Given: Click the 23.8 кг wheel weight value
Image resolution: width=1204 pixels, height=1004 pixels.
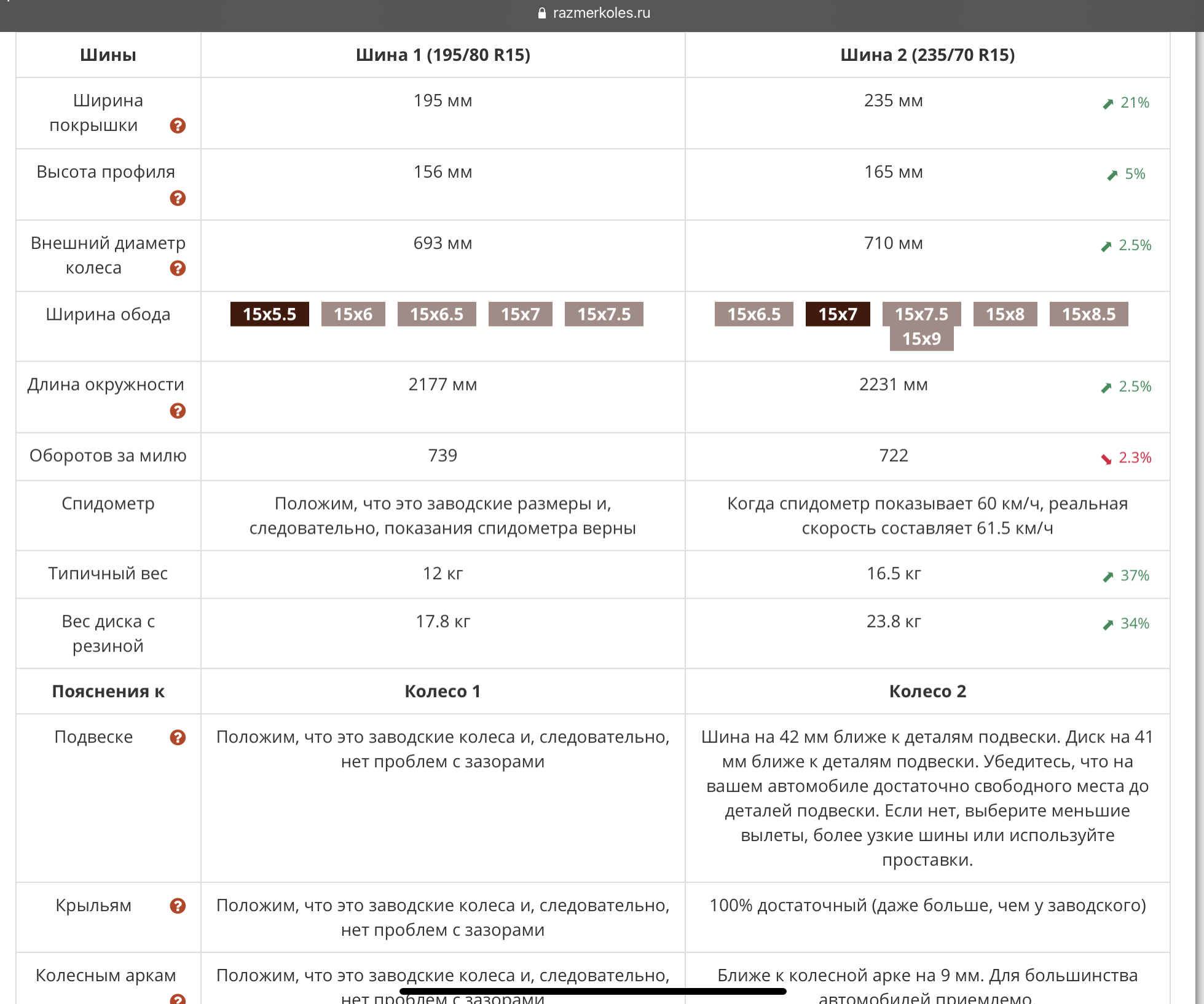Looking at the screenshot, I should 893,622.
